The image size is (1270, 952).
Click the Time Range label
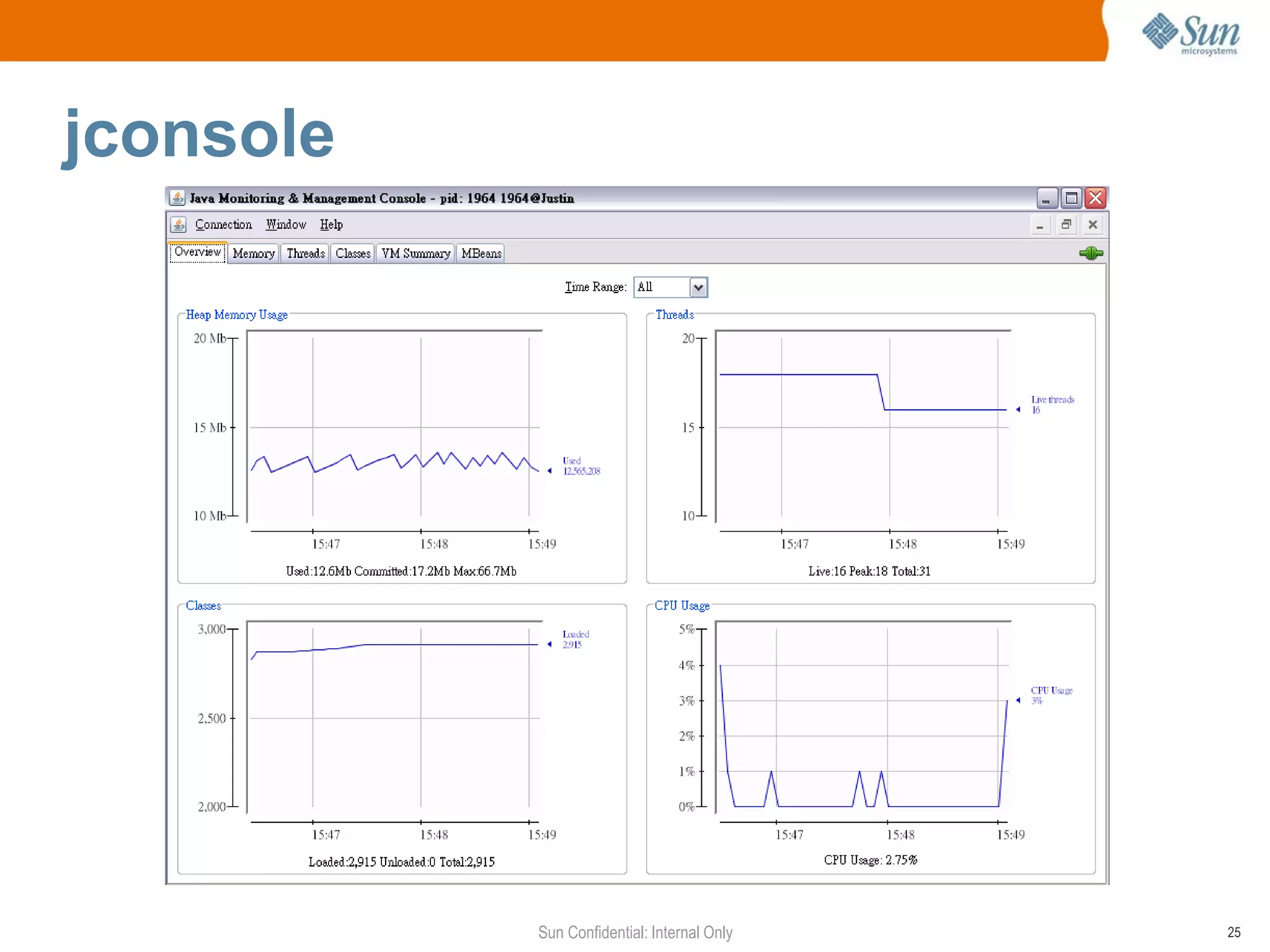[x=595, y=287]
